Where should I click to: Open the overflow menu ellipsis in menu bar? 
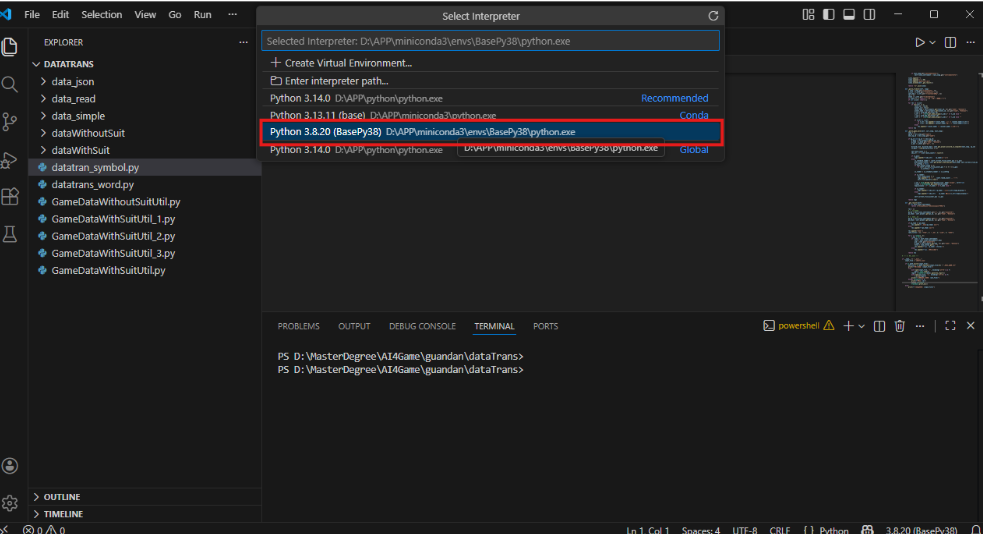233,14
